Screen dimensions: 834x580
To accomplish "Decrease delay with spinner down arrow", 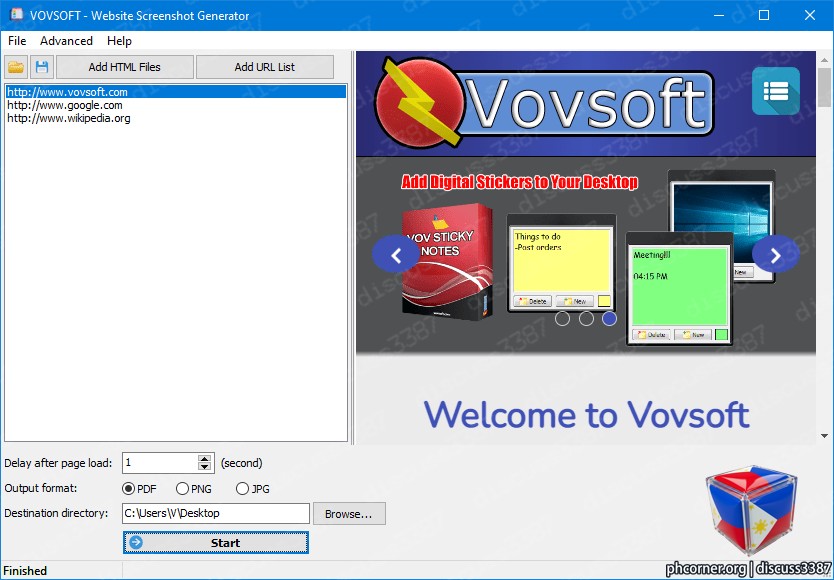I will tap(204, 467).
